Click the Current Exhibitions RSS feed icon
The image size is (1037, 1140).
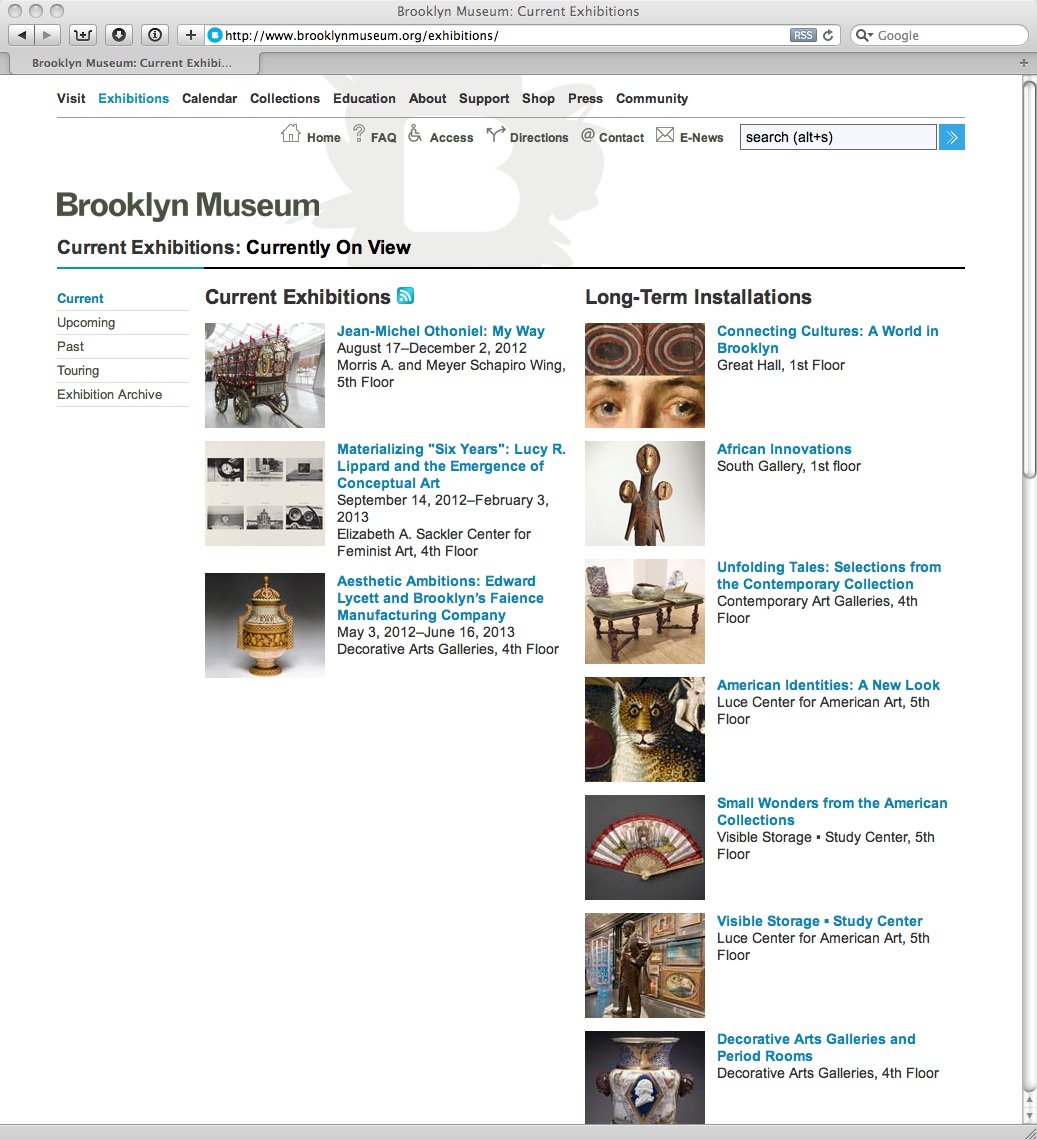click(406, 295)
